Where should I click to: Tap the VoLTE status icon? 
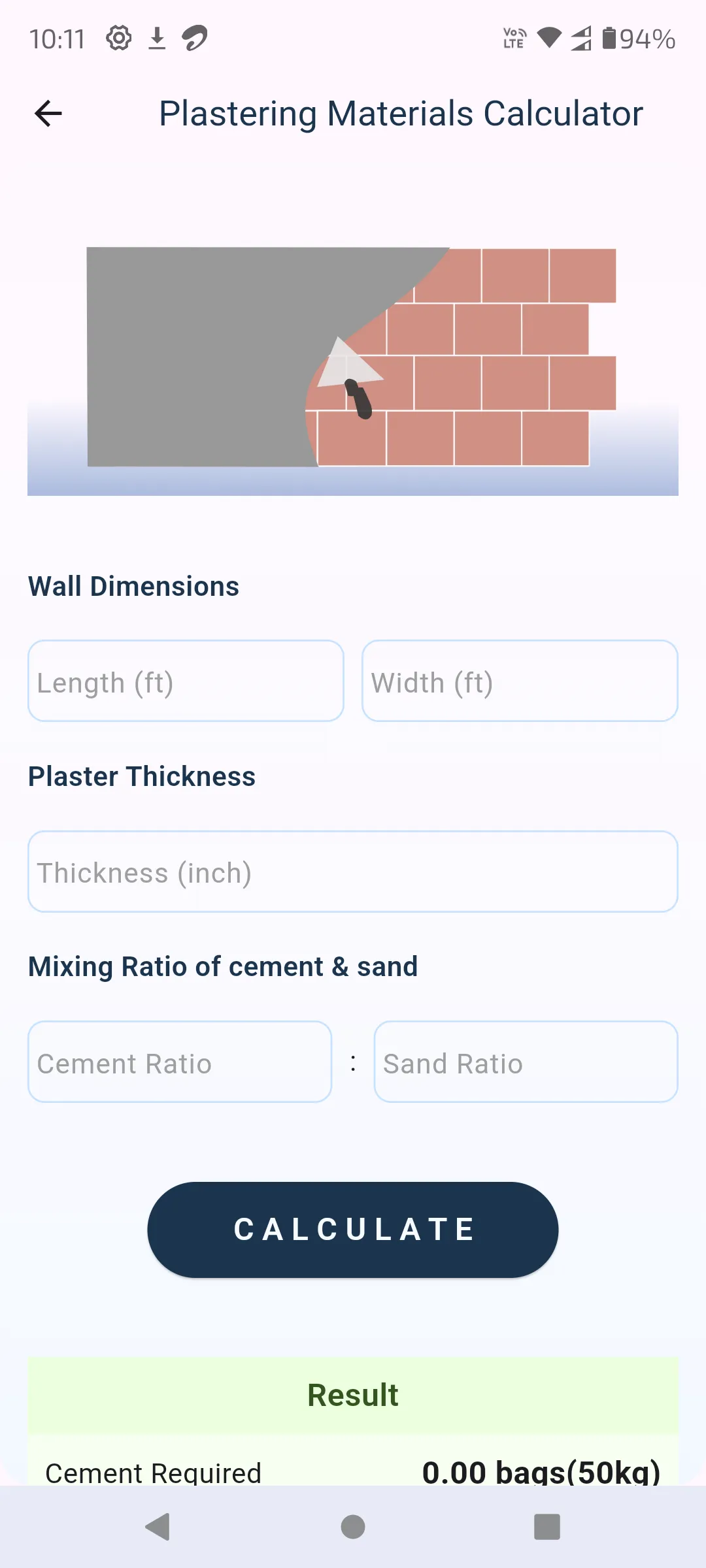514,39
